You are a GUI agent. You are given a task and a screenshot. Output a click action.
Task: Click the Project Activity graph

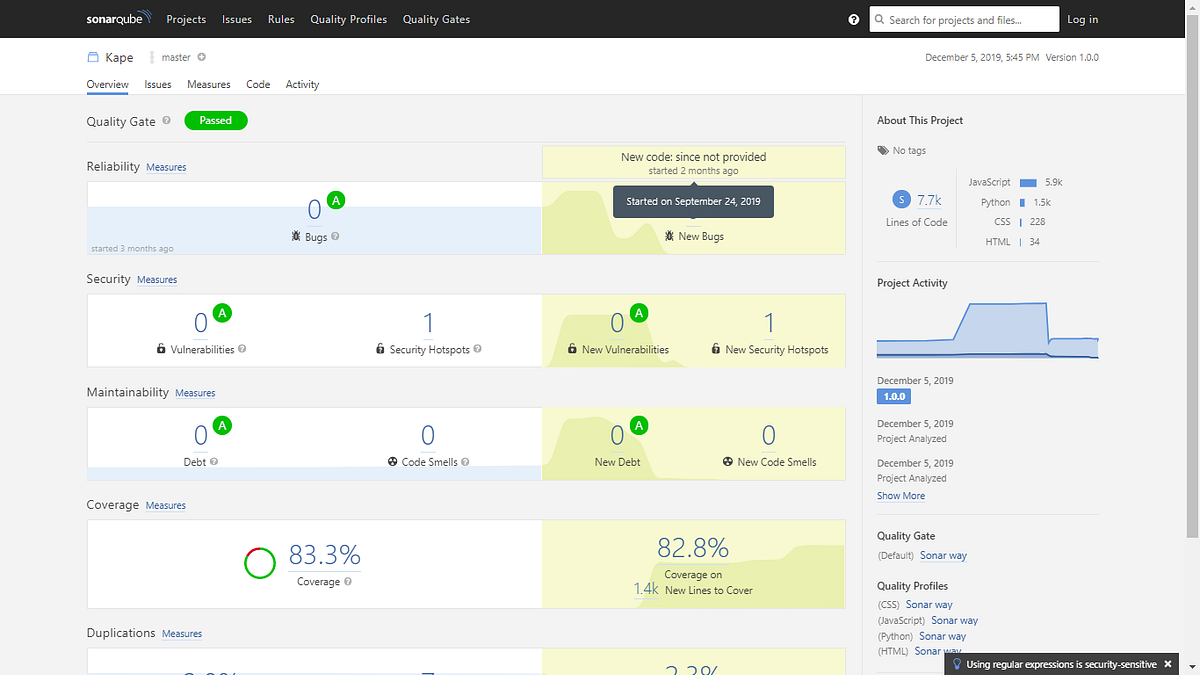click(988, 330)
